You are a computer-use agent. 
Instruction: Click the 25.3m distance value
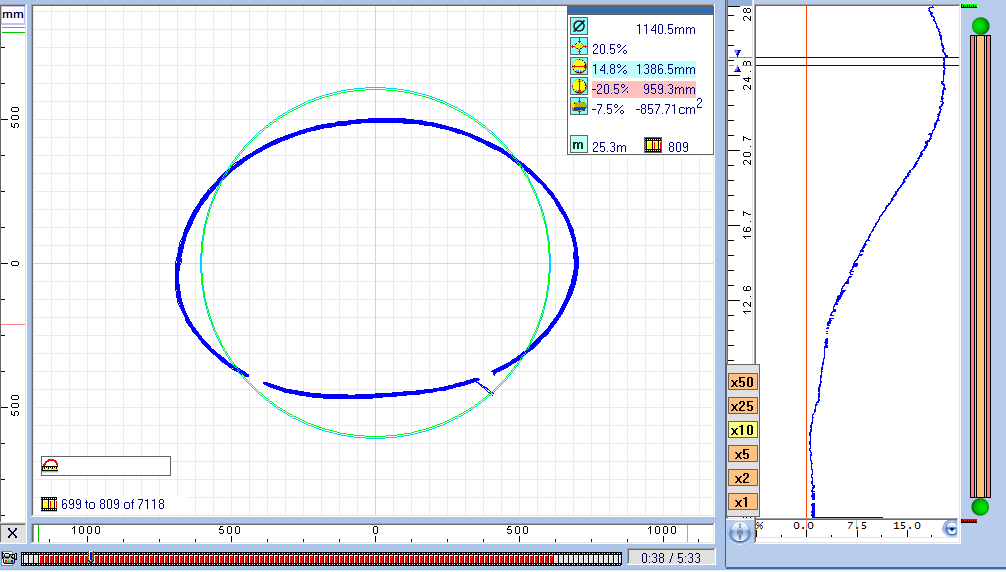(609, 147)
